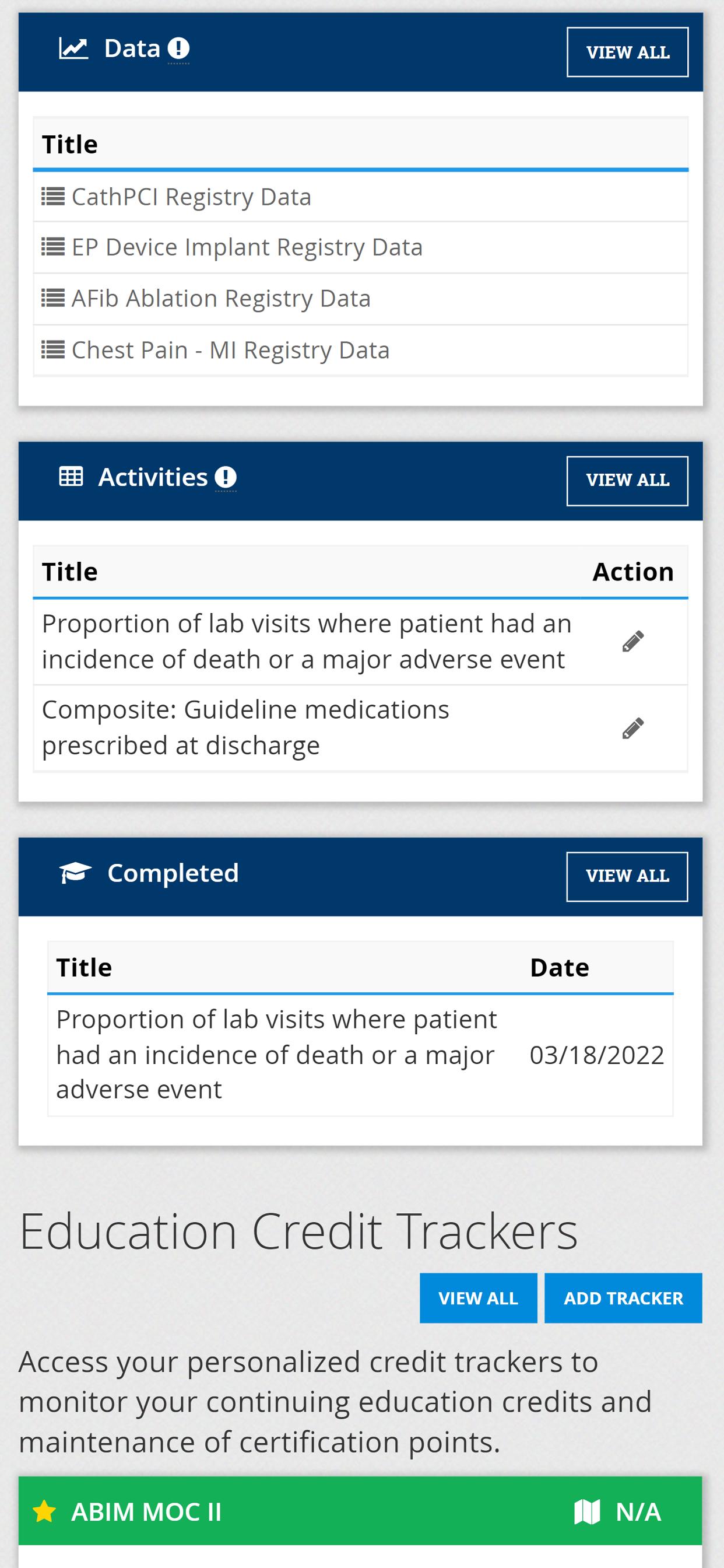The height and width of the screenshot is (1568, 724).
Task: View all items in Activities panel
Action: click(x=627, y=480)
